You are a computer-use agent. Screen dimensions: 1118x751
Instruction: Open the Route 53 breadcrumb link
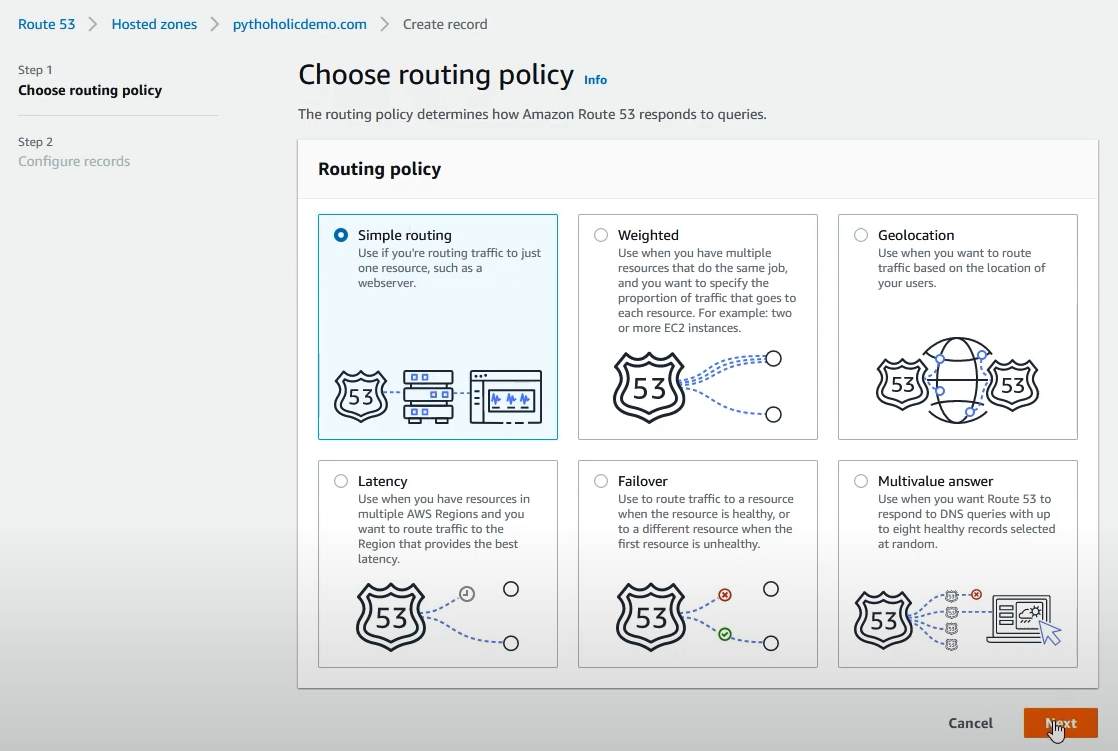[x=46, y=24]
